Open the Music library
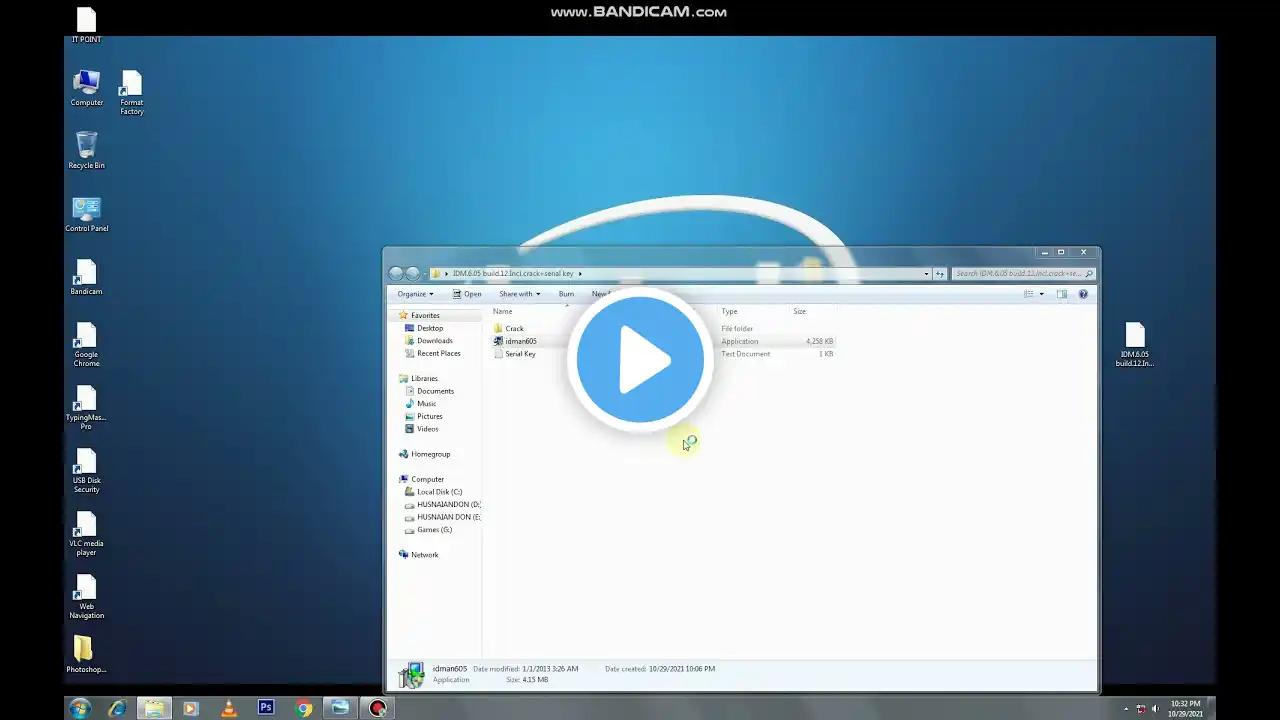 coord(426,404)
